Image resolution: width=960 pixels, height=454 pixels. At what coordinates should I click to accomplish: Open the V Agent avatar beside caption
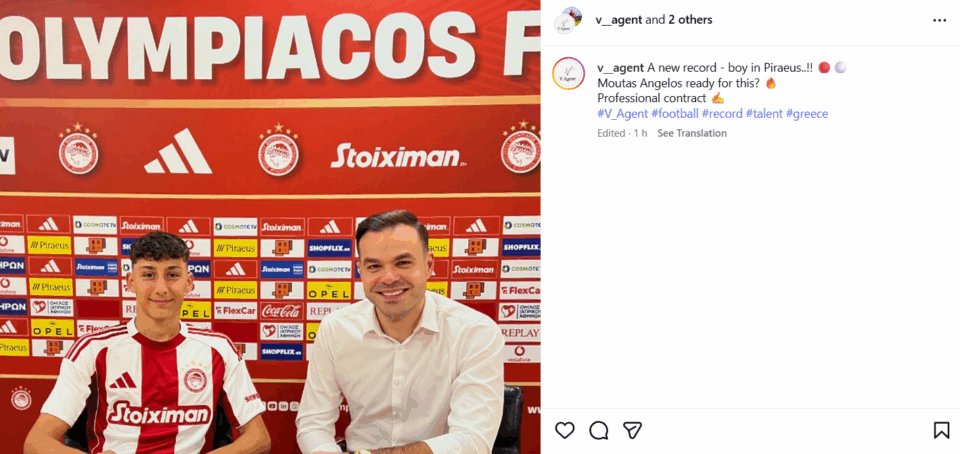click(568, 73)
